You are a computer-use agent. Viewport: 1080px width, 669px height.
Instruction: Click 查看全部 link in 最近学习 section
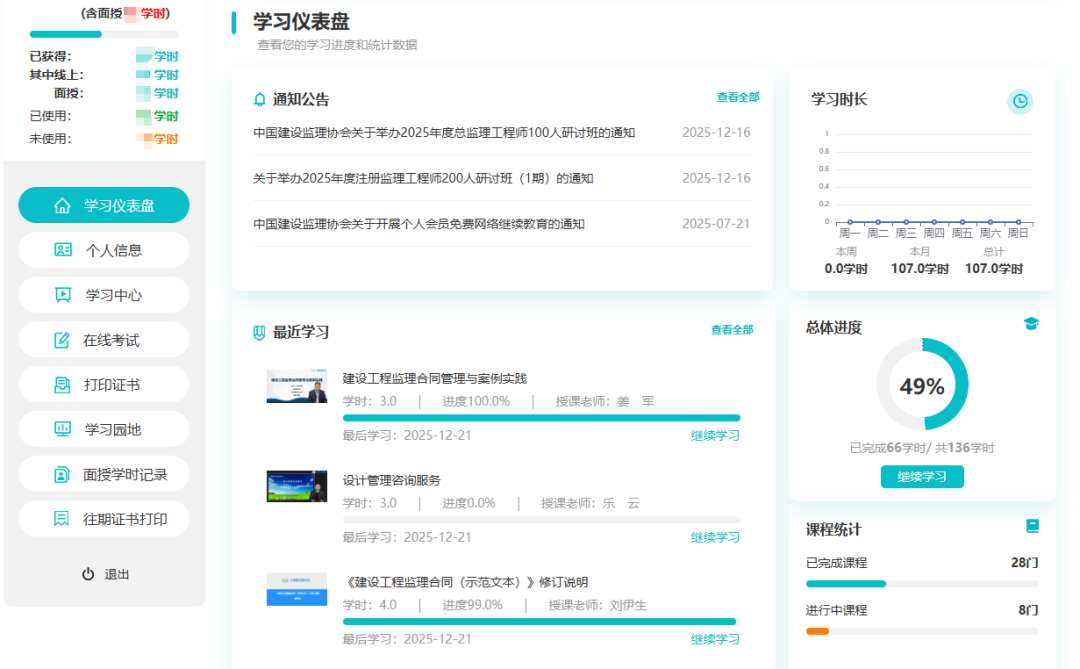pos(731,330)
